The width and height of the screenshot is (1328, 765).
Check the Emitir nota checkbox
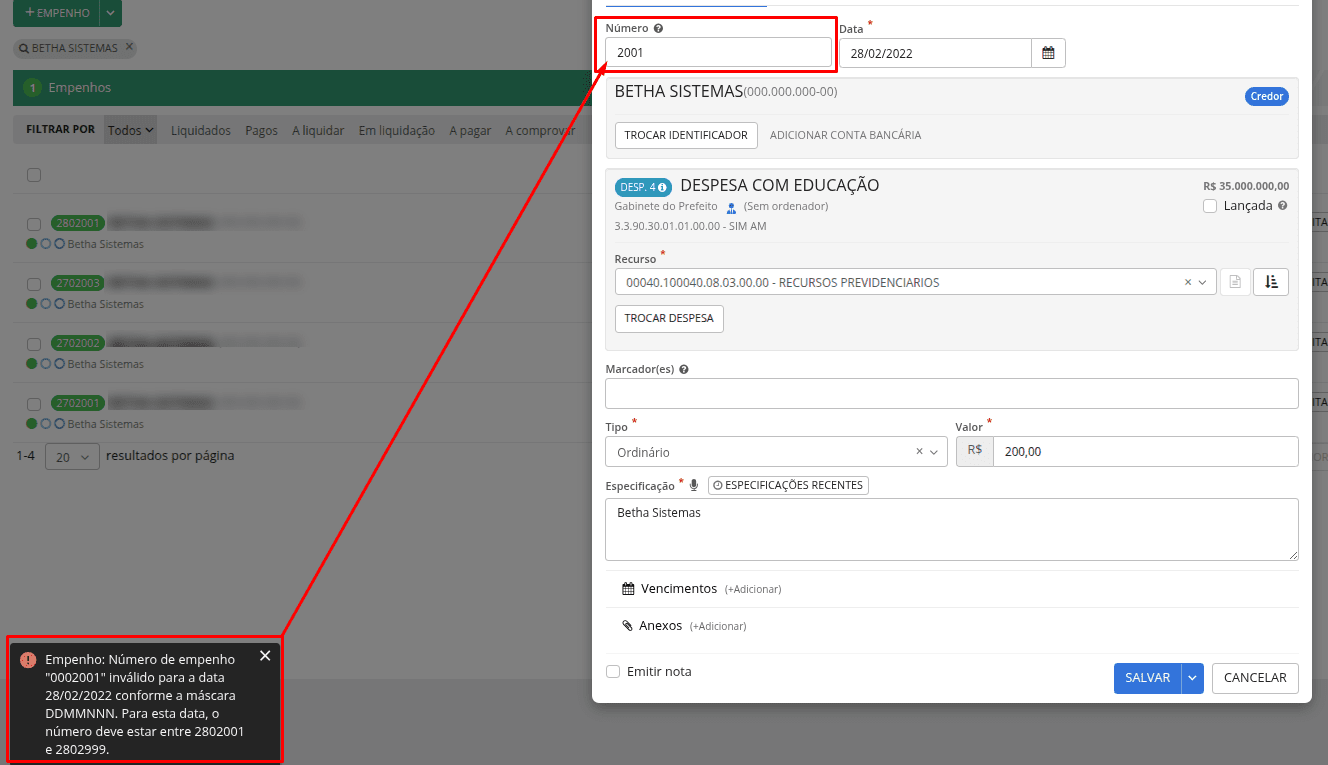(613, 672)
